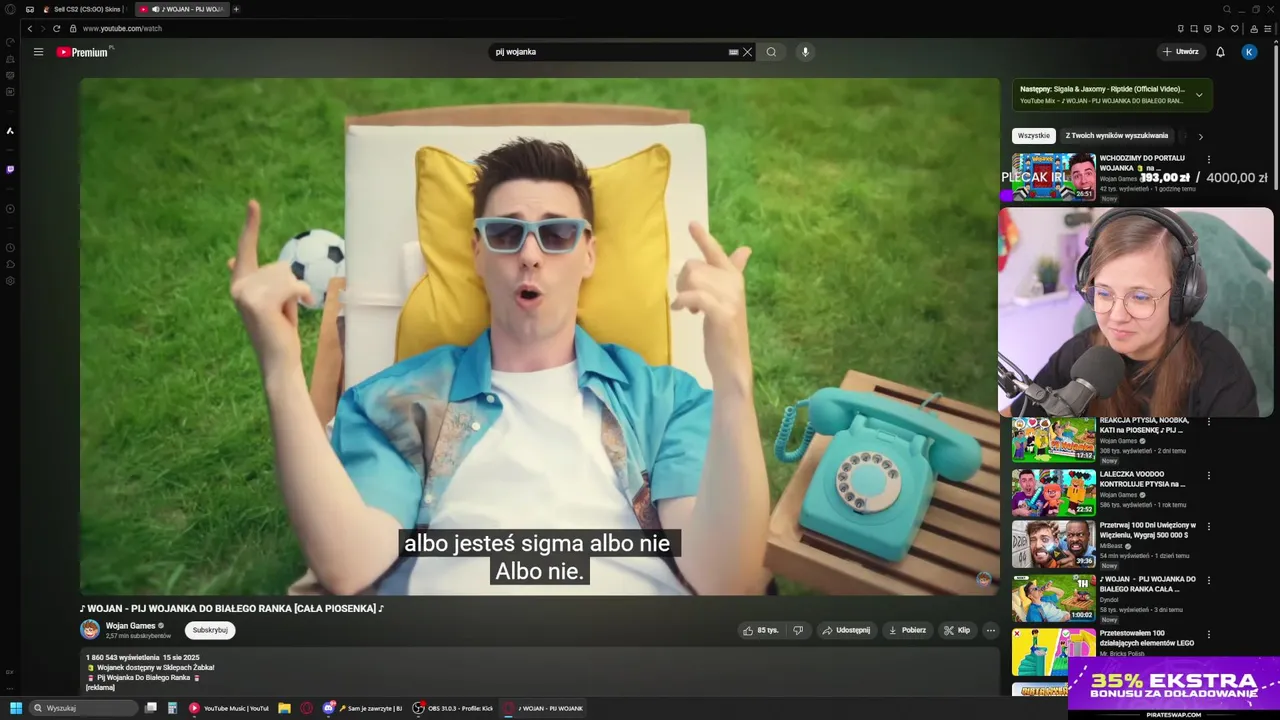
Task: Select the Wszystkie filter chip
Action: click(x=1034, y=135)
